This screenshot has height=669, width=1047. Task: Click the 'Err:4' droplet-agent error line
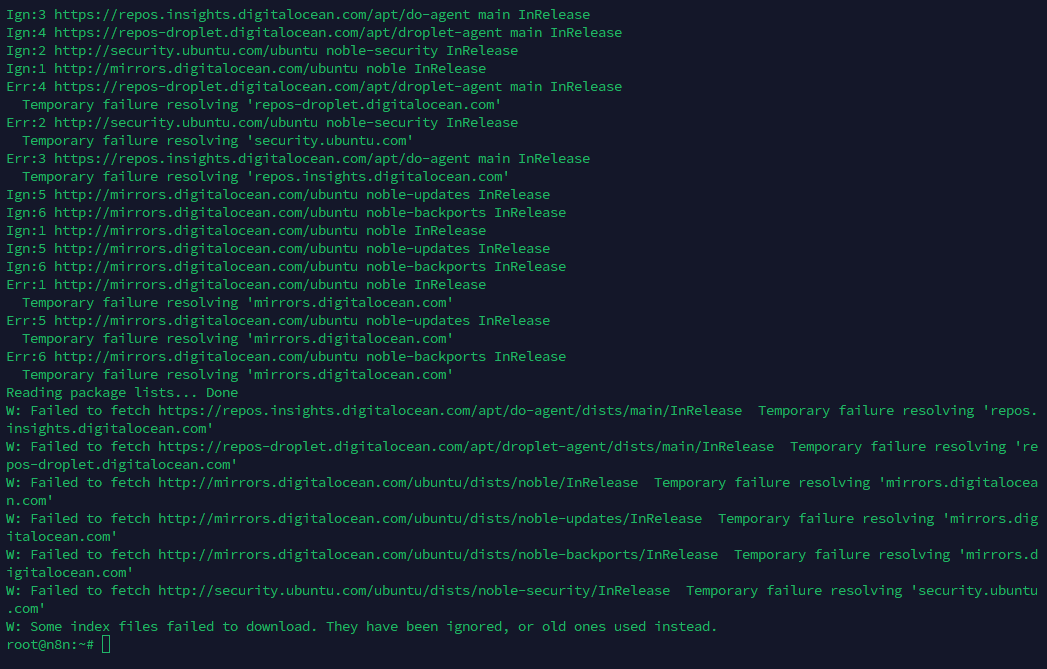point(314,86)
